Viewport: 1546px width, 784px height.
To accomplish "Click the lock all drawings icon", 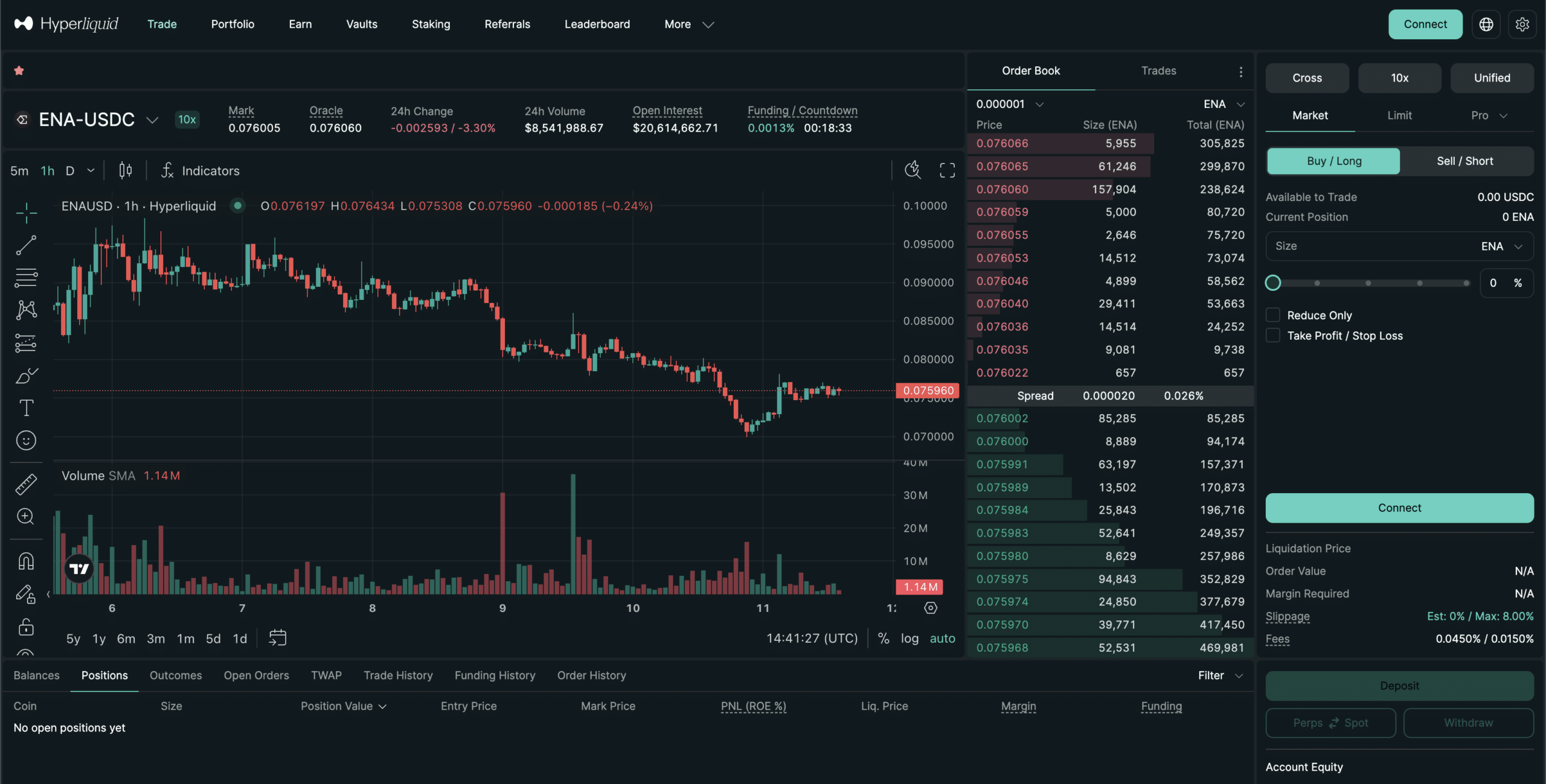I will [x=26, y=626].
